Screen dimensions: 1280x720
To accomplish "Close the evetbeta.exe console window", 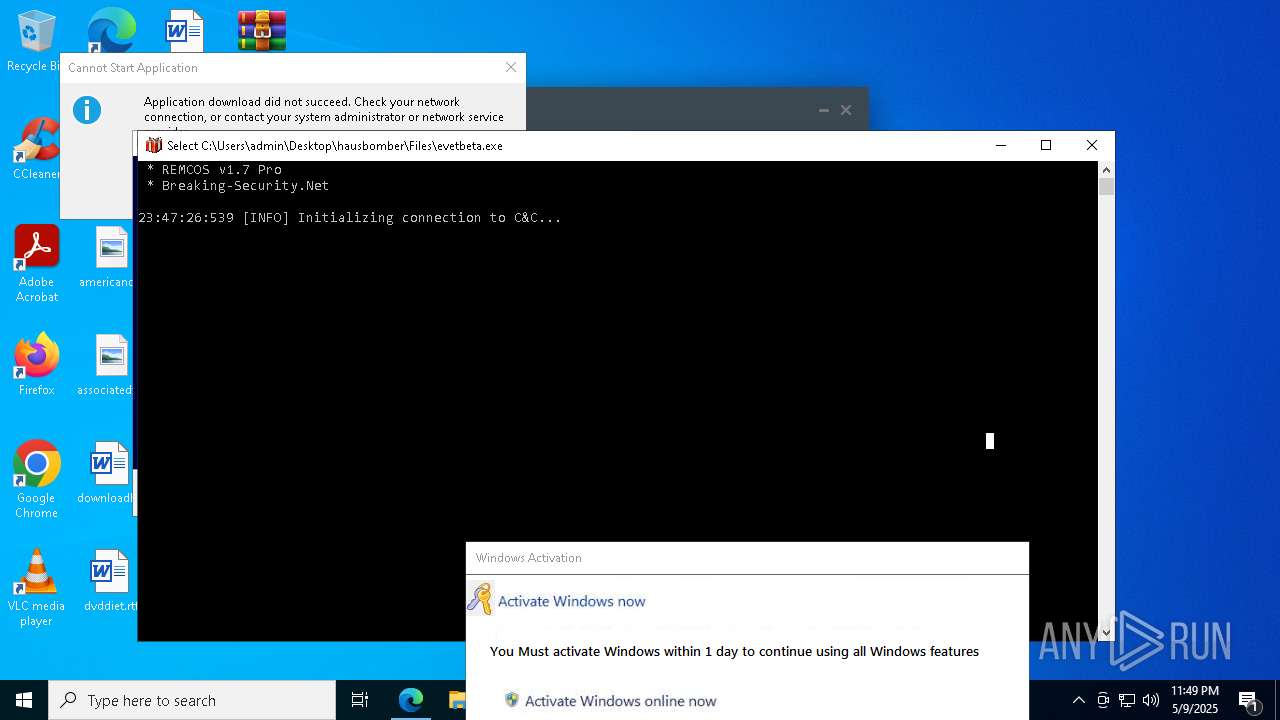I will (x=1092, y=145).
